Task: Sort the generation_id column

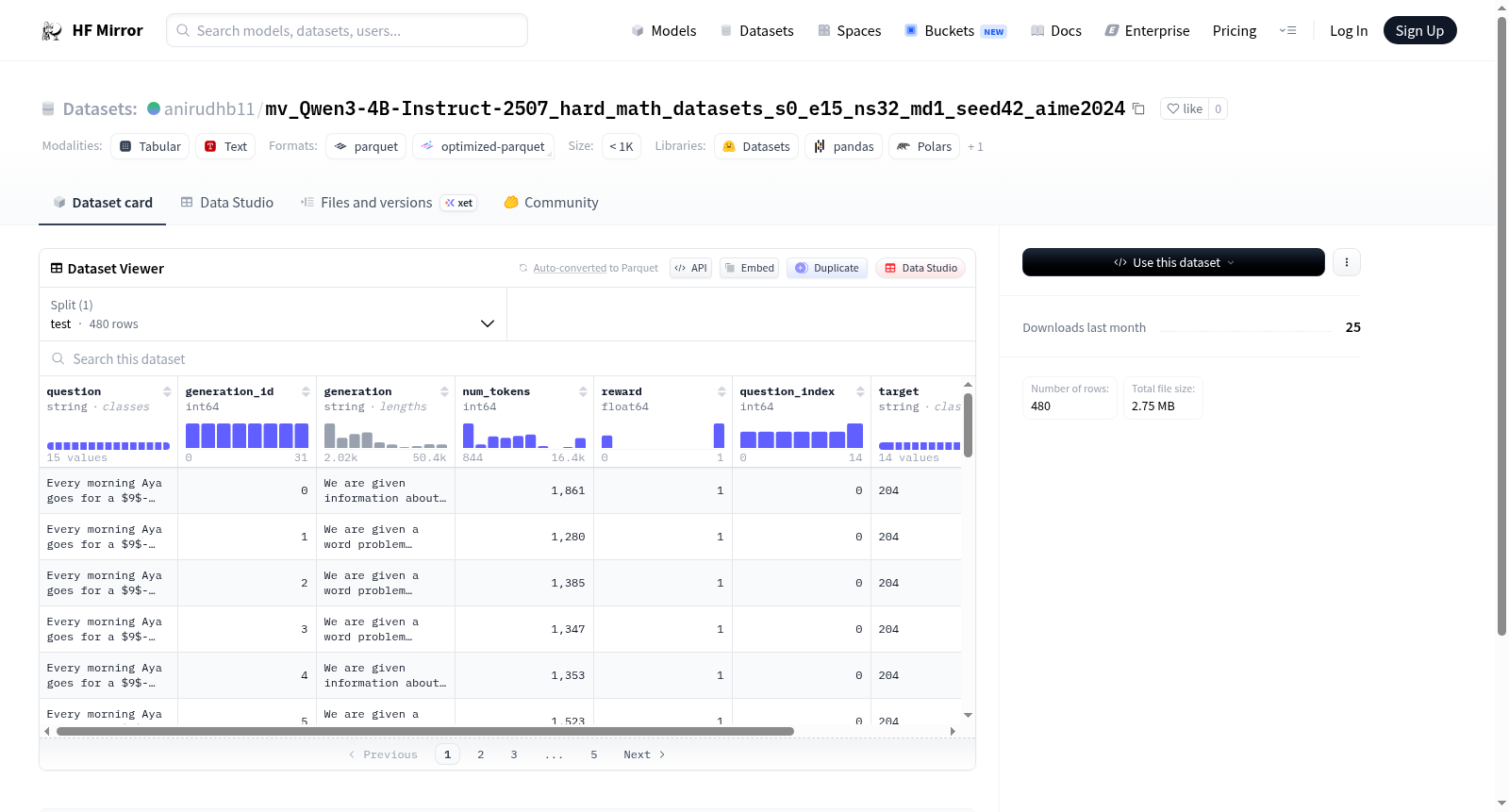Action: [306, 391]
